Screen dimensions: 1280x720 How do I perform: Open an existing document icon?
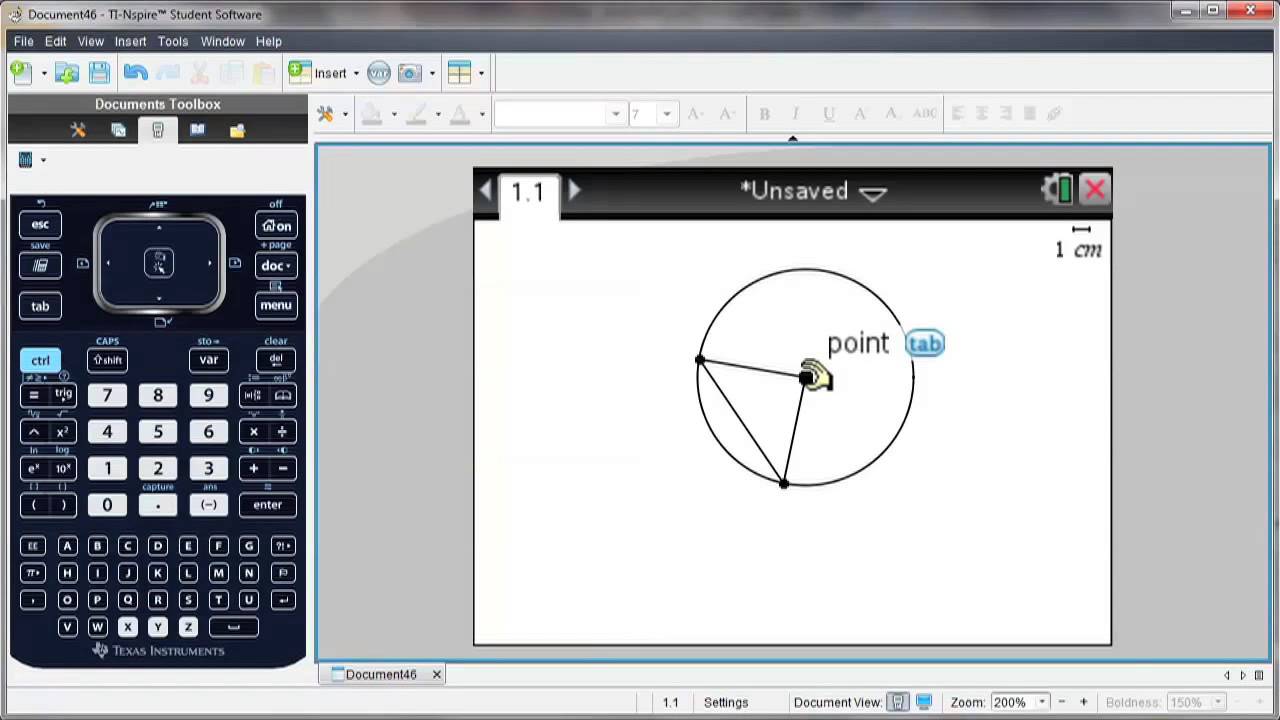tap(67, 72)
